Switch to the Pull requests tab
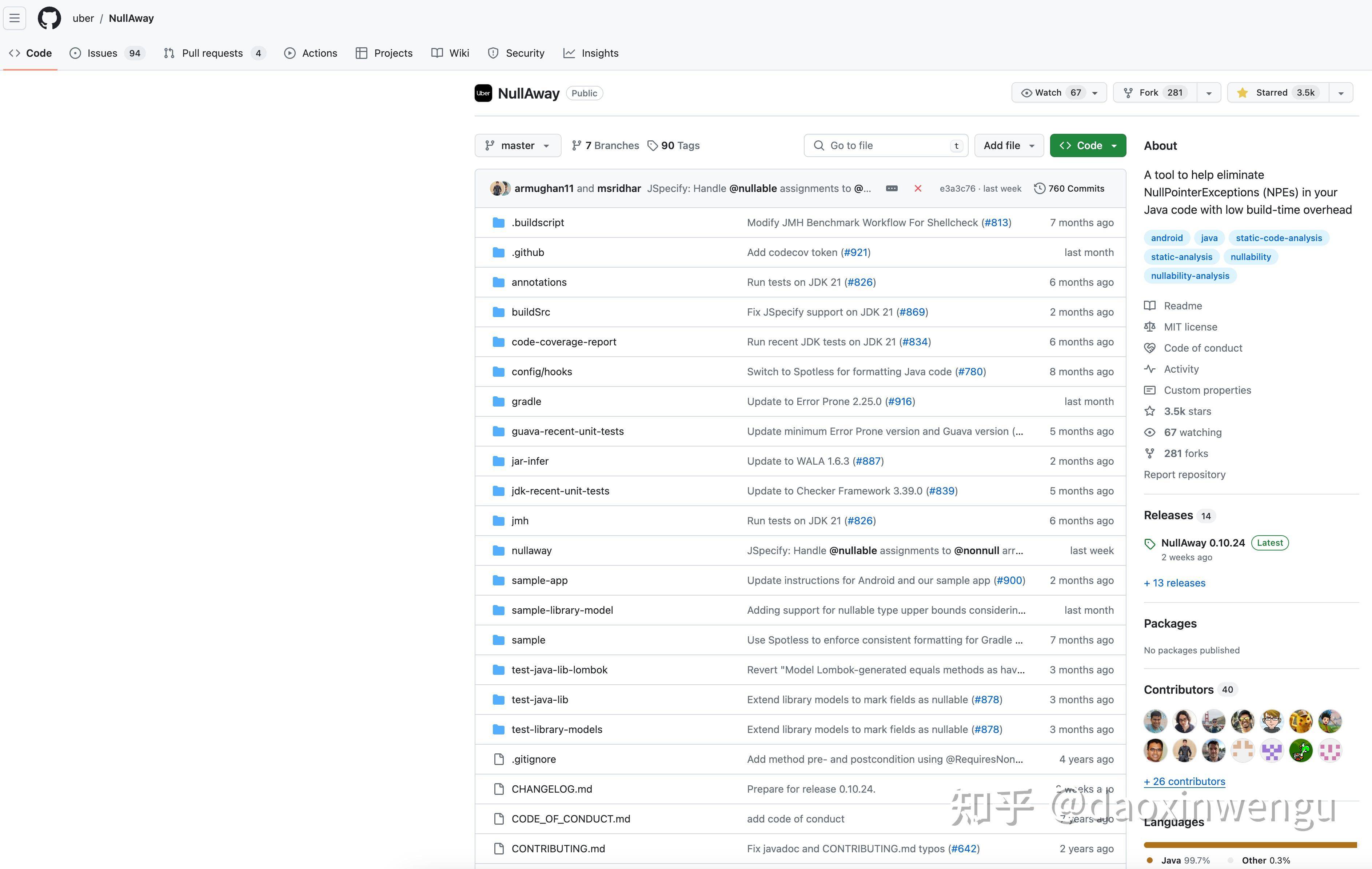 (x=214, y=53)
